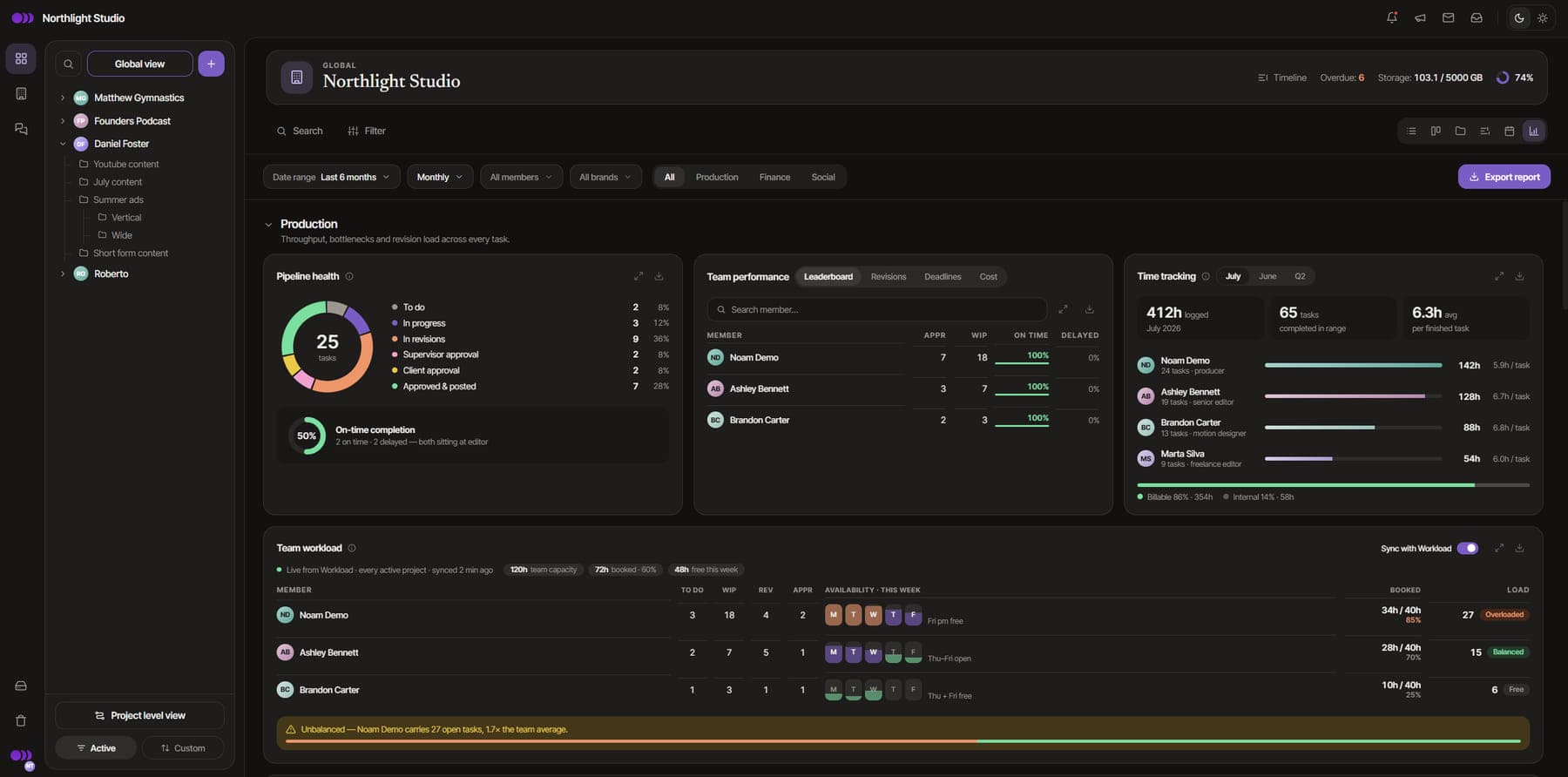The image size is (1568, 777).
Task: Open the dashboard grid icon in left rail
Action: click(x=21, y=58)
